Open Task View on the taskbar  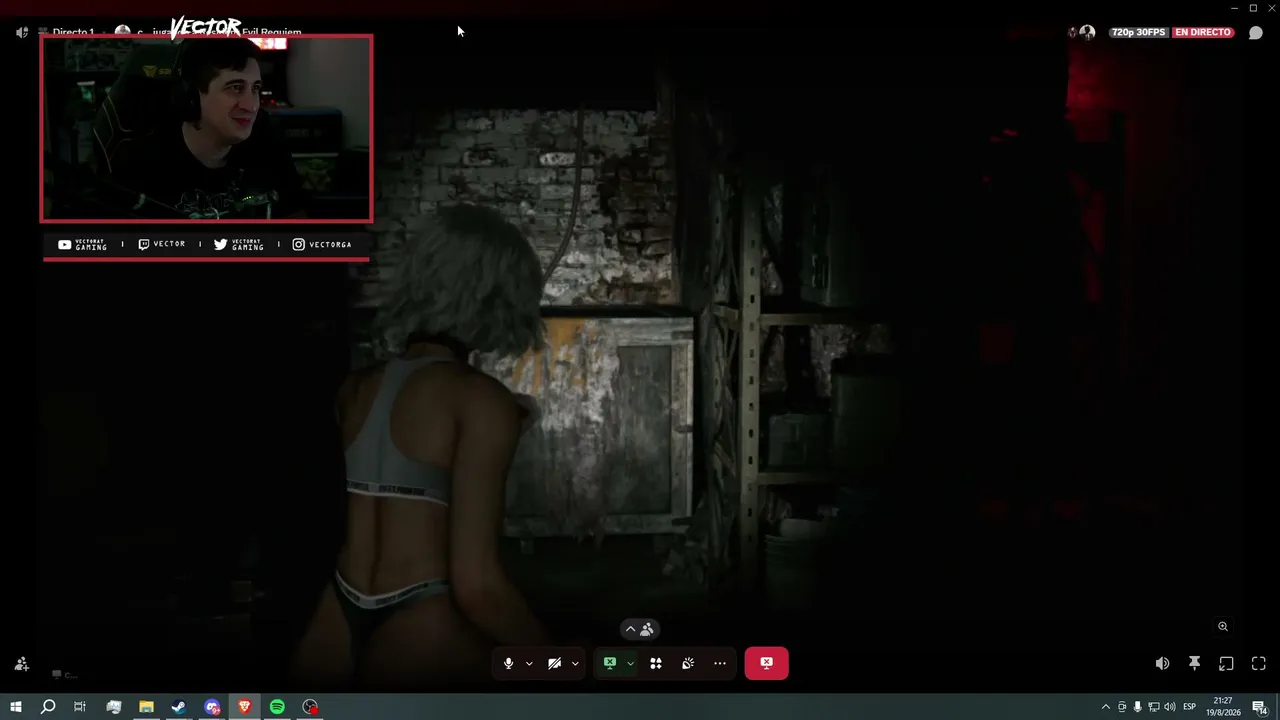pos(80,707)
